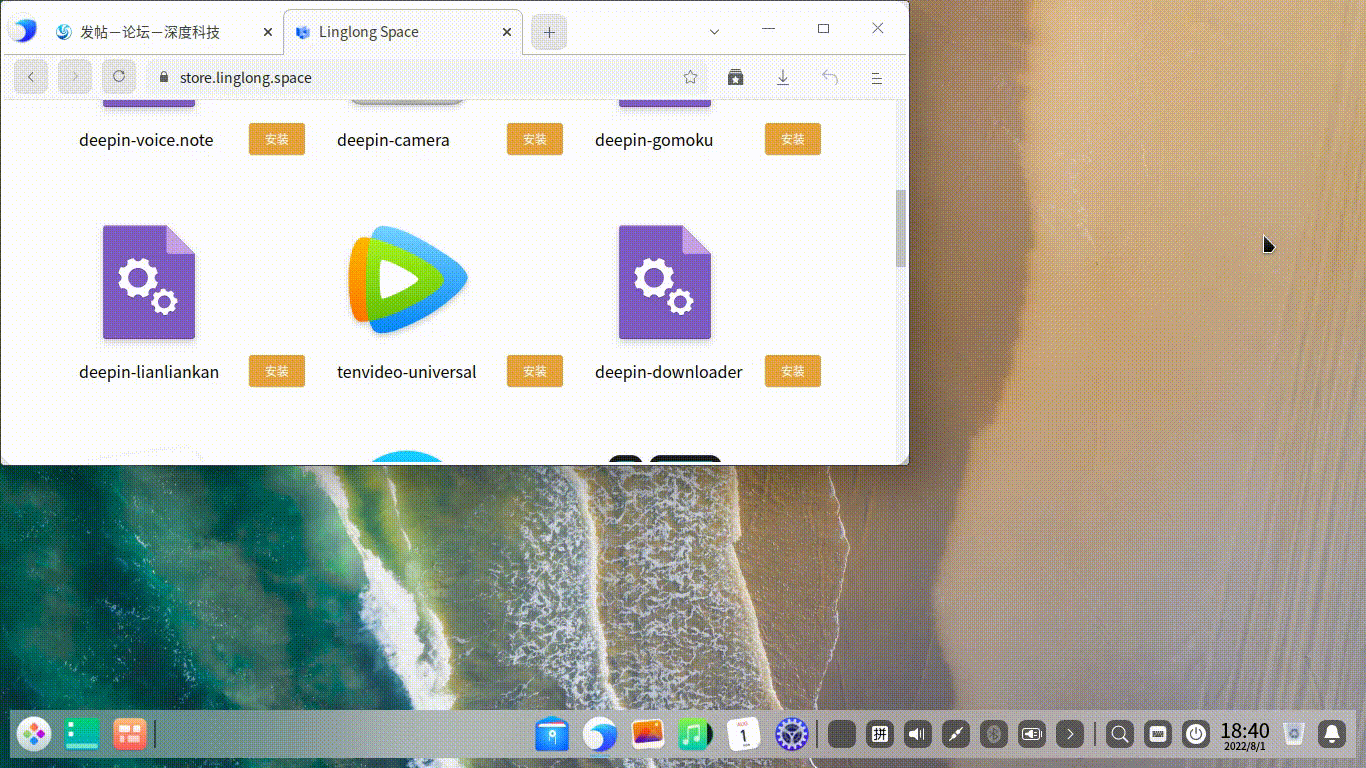The width and height of the screenshot is (1366, 768).
Task: Click the deepin-downloader app thumbnail
Action: (665, 282)
